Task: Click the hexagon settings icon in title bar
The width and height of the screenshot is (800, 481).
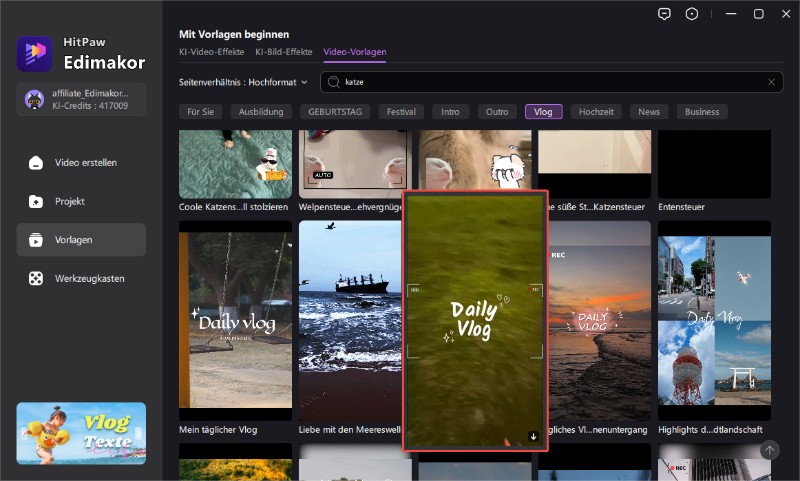Action: point(692,14)
